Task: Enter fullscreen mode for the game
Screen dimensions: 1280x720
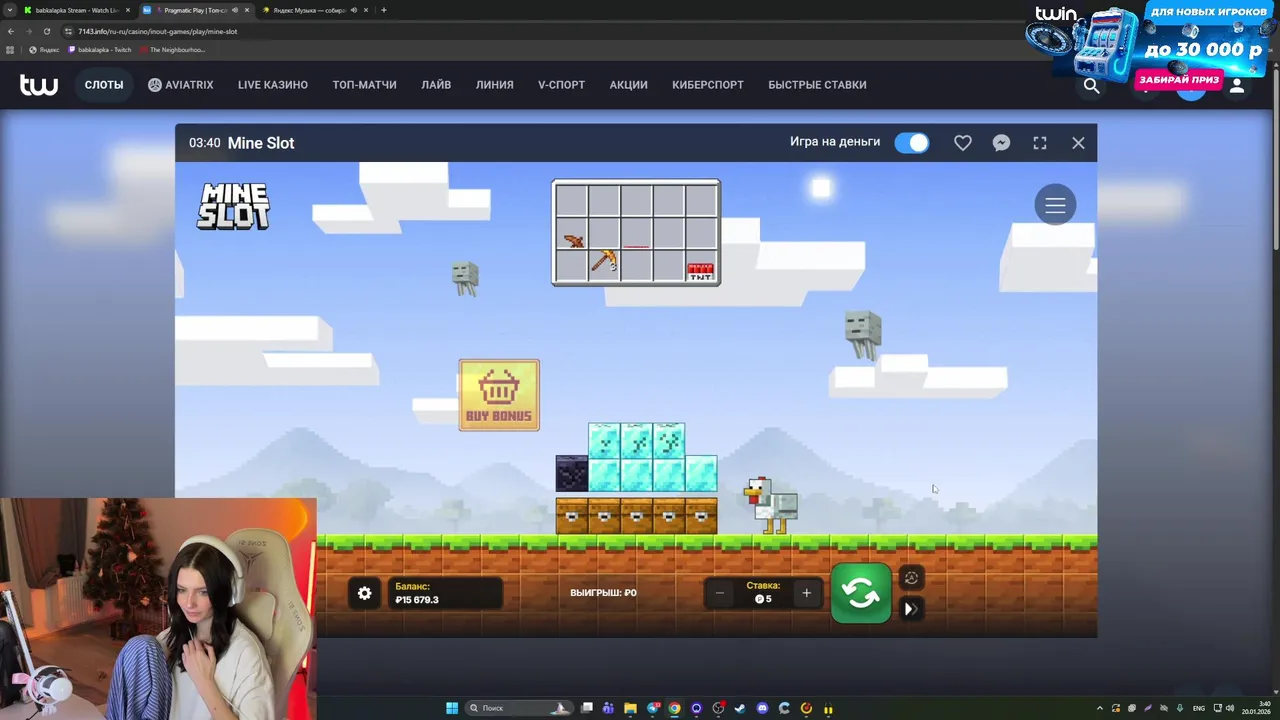Action: click(x=1040, y=143)
